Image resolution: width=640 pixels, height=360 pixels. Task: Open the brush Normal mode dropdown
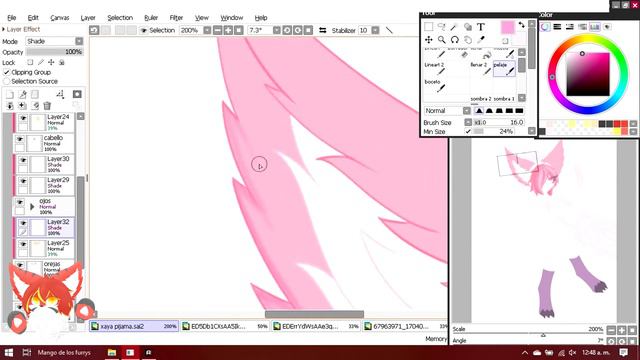click(x=467, y=111)
